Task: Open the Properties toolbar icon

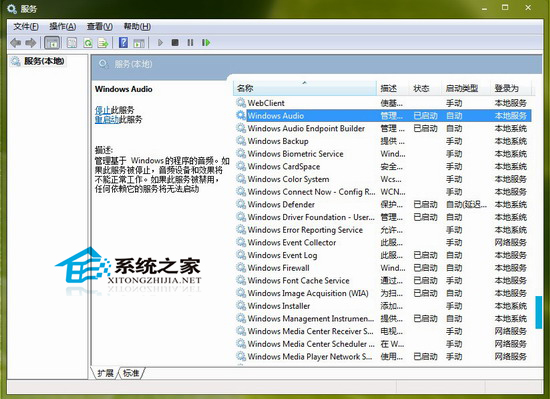Action: pos(72,43)
